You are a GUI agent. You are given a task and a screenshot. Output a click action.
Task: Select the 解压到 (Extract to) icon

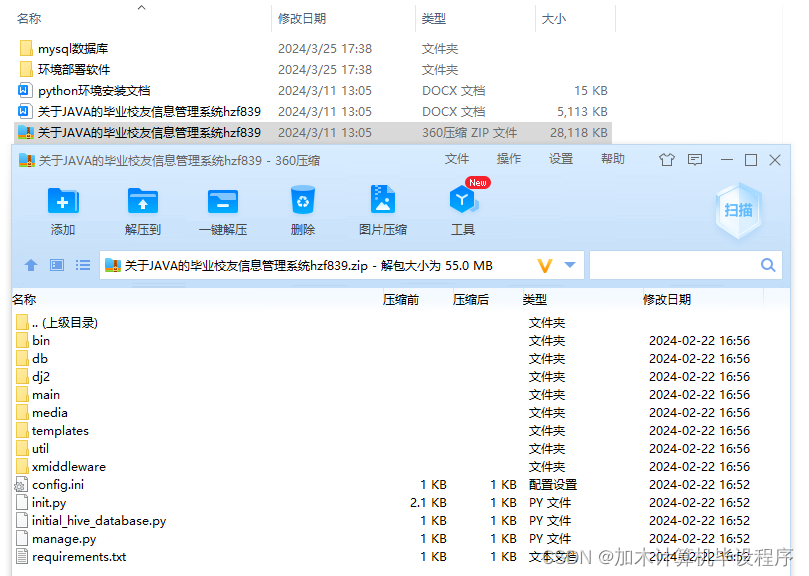[143, 207]
